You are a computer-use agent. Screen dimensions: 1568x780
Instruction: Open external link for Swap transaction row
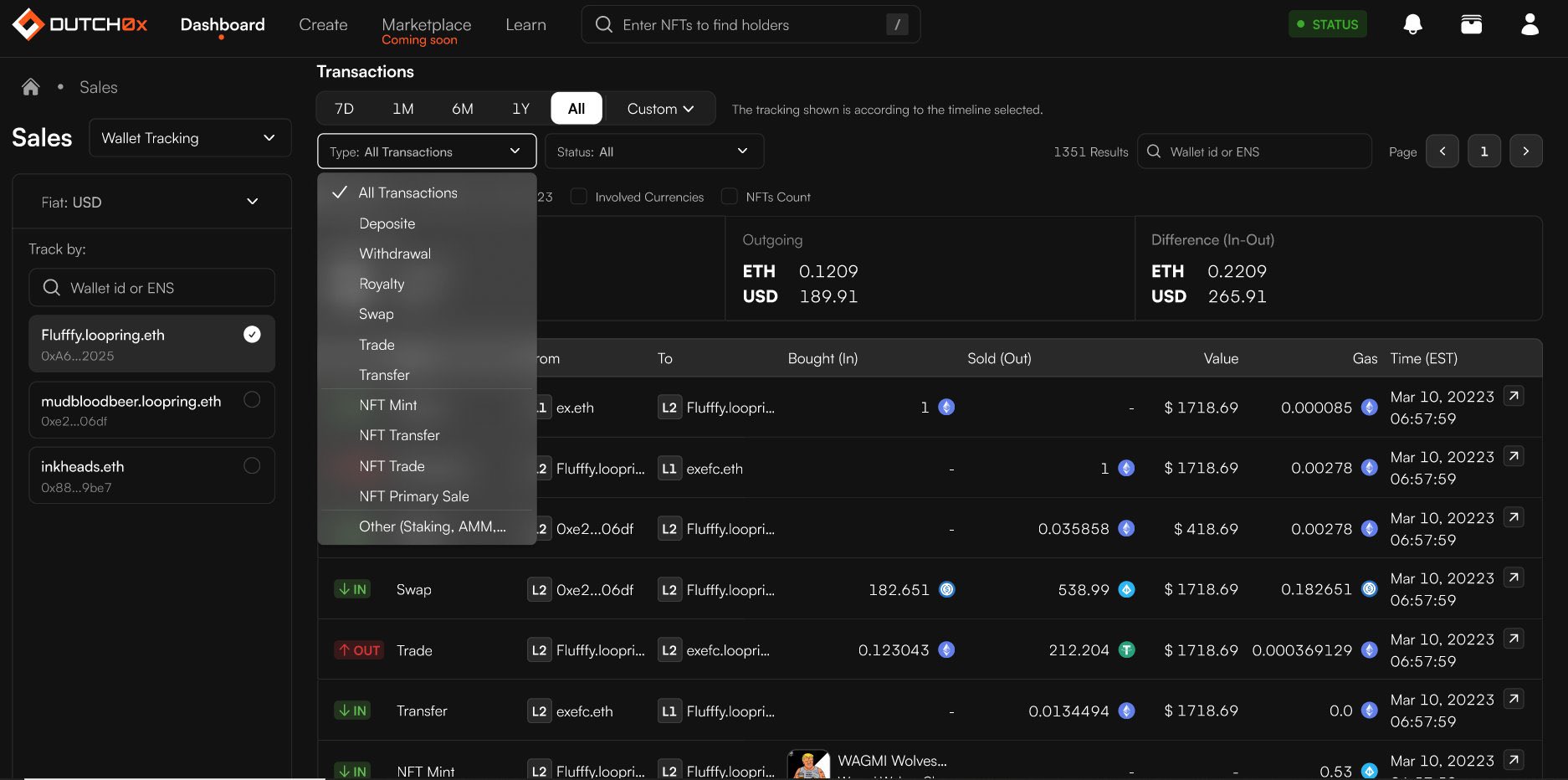pyautogui.click(x=1514, y=577)
